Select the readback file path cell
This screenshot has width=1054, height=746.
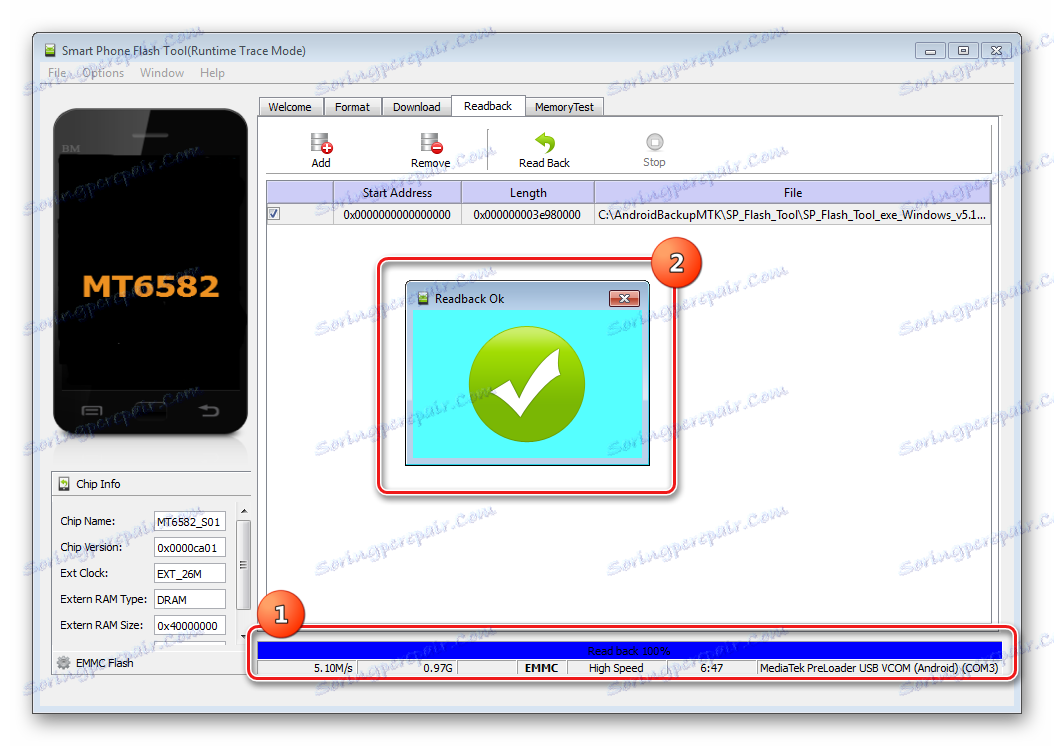click(x=792, y=214)
